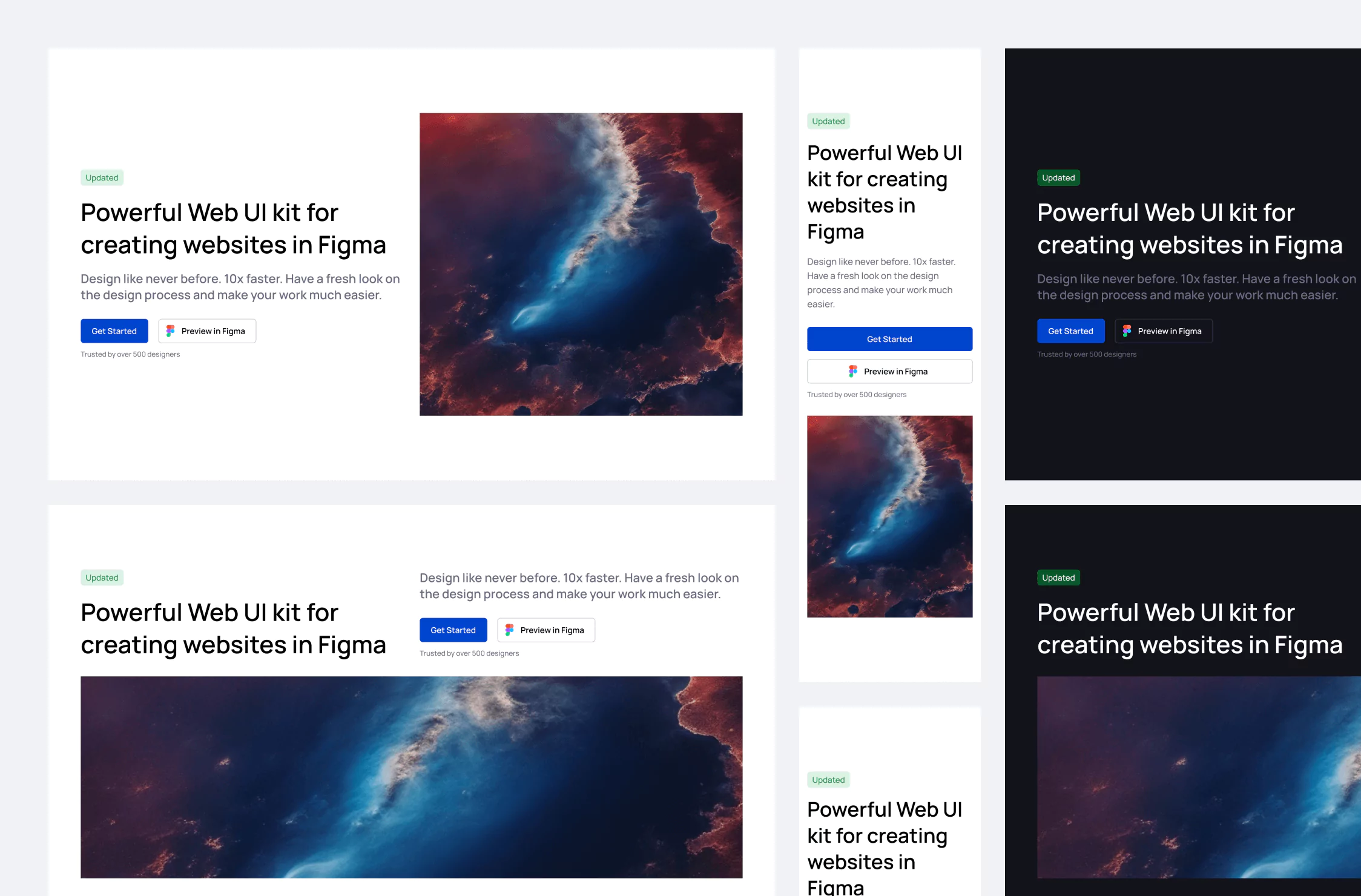Click the headline text in top-left light card

click(233, 229)
